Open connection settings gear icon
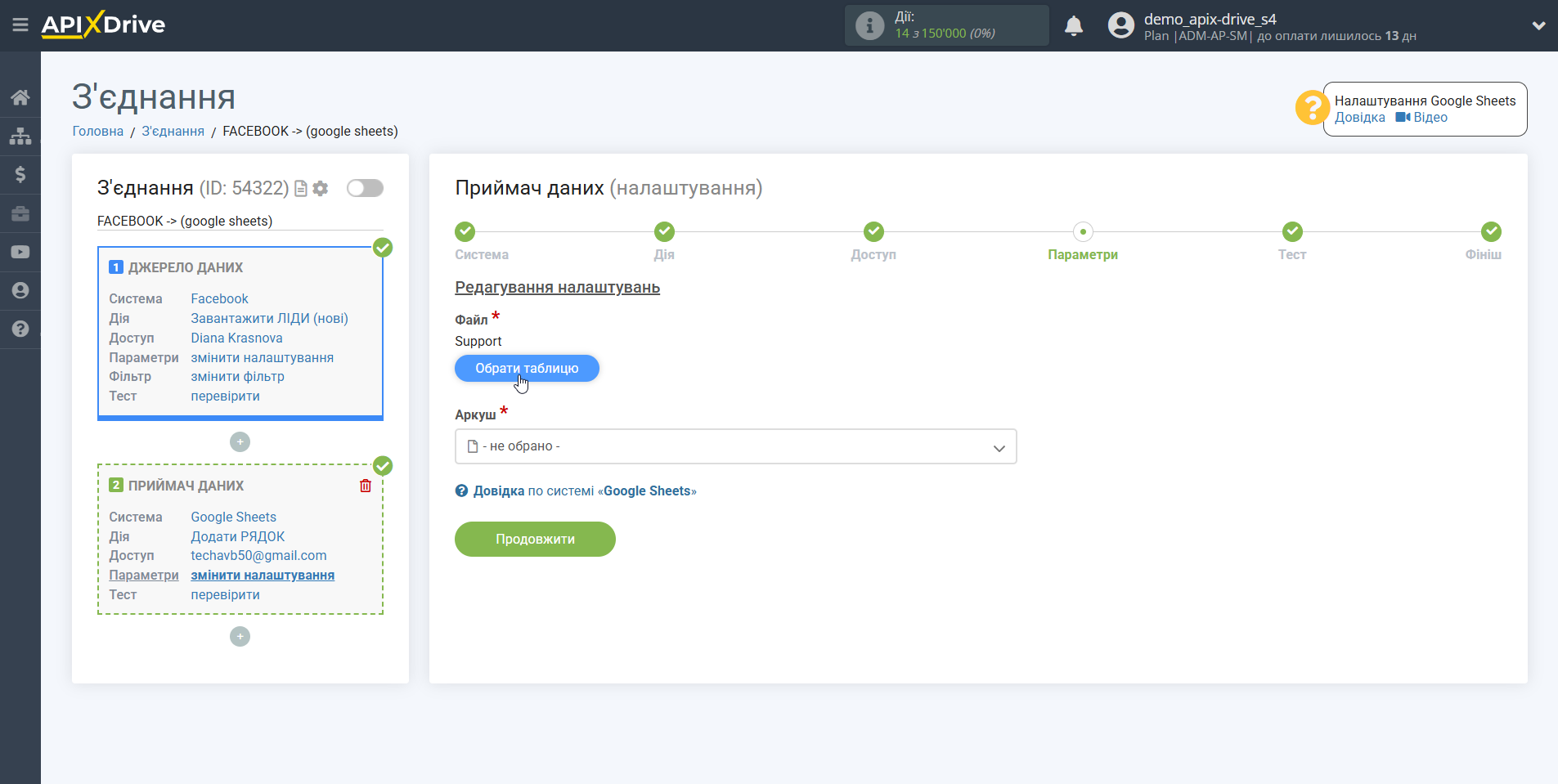The width and height of the screenshot is (1558, 784). click(321, 189)
